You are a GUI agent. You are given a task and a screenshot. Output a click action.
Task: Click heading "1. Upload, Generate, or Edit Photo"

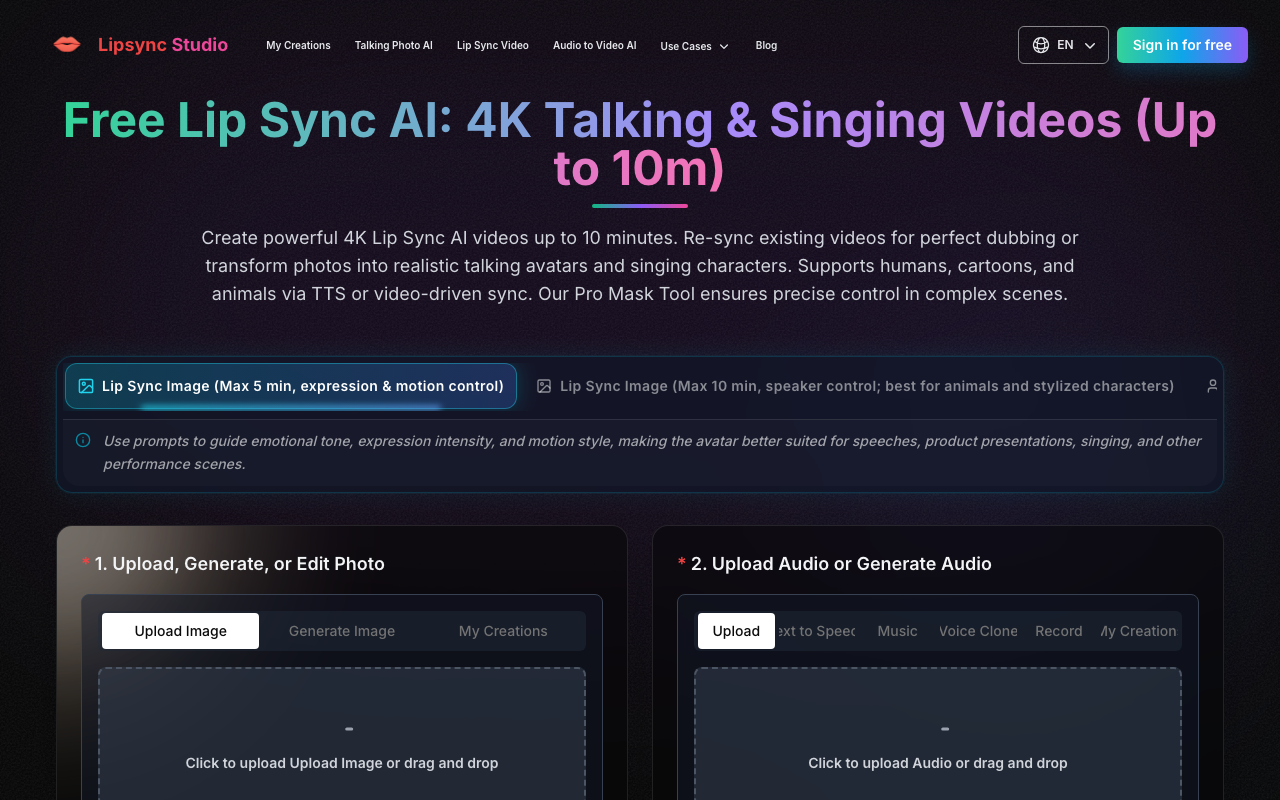[x=239, y=564]
